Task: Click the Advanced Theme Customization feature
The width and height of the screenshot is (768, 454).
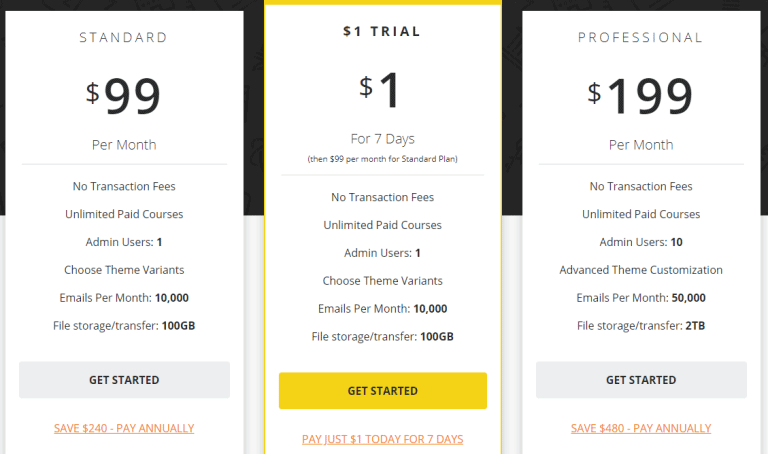Action: coord(641,270)
